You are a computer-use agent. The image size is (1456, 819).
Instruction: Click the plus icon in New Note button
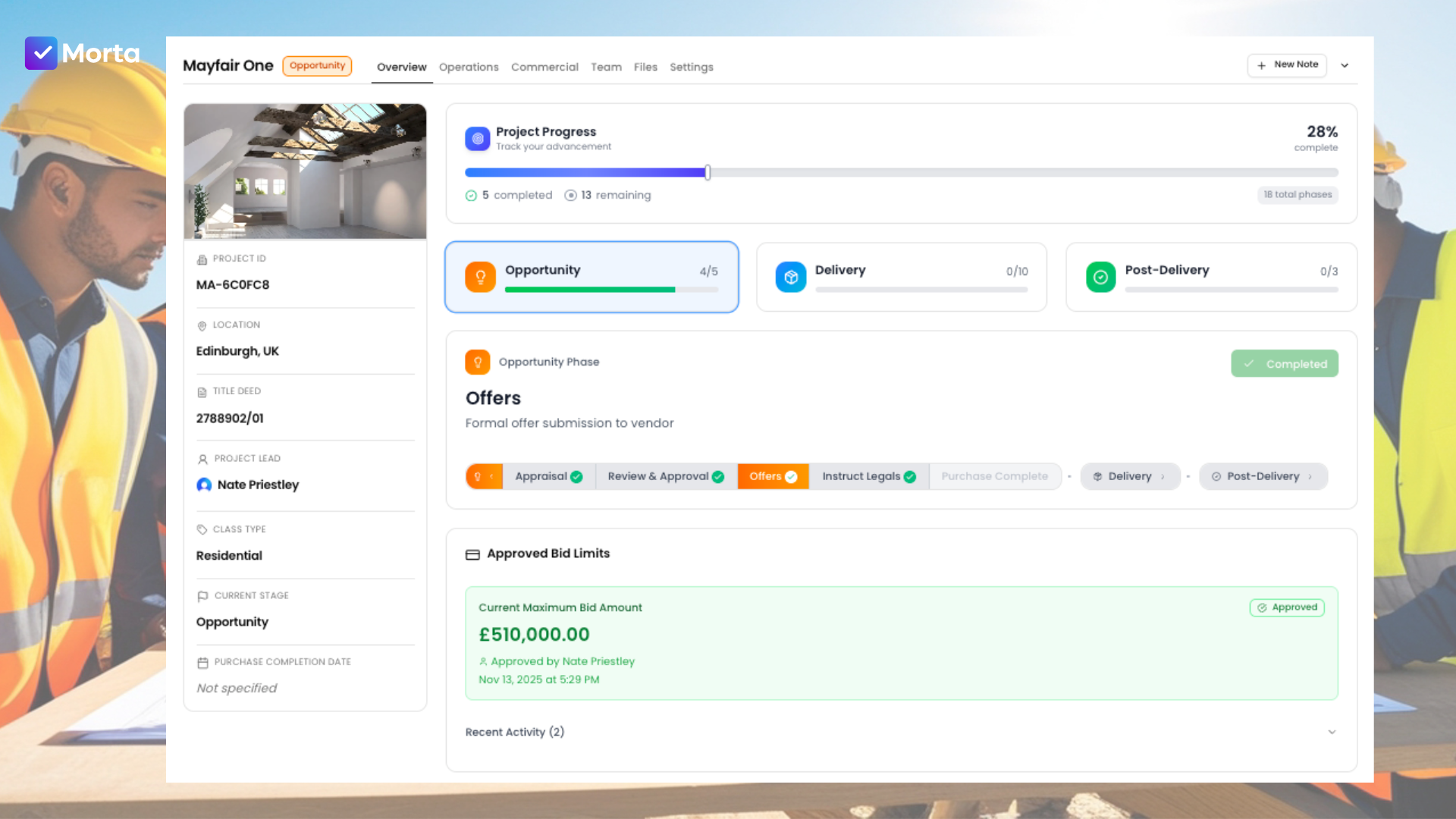(x=1262, y=65)
